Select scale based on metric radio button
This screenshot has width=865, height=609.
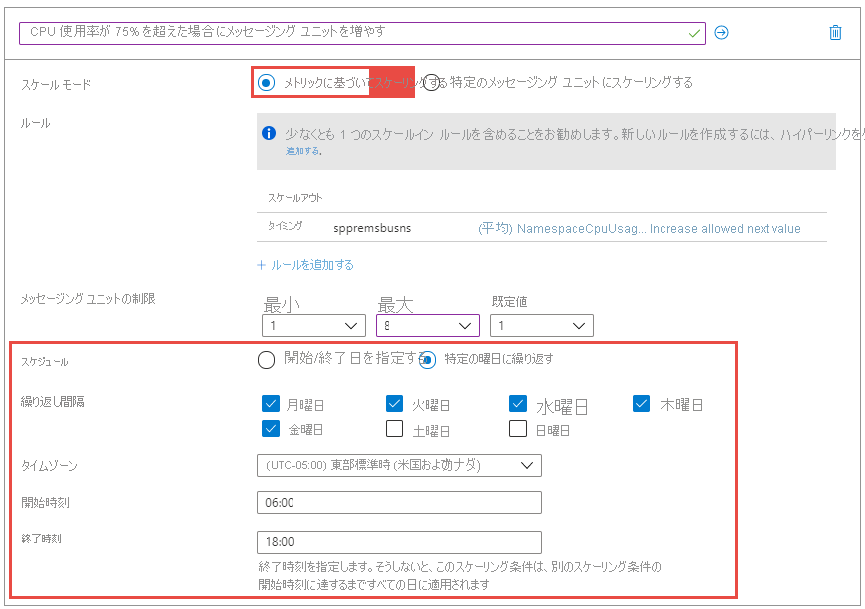pyautogui.click(x=266, y=83)
